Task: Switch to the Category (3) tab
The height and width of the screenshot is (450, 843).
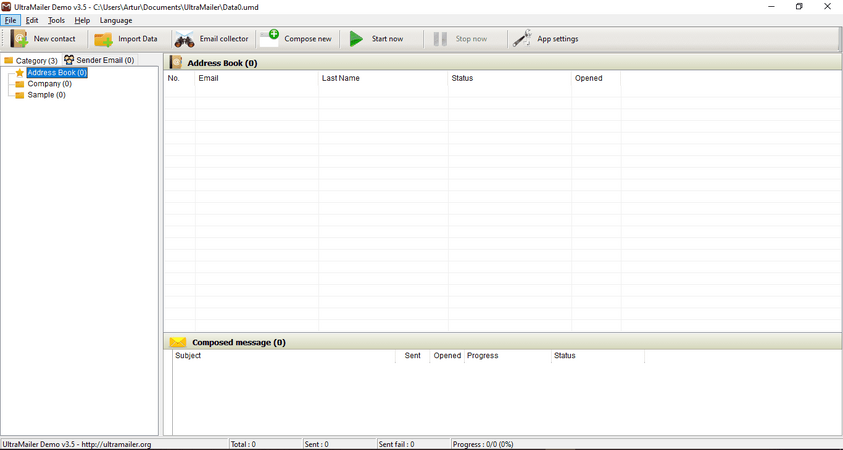Action: (31, 60)
